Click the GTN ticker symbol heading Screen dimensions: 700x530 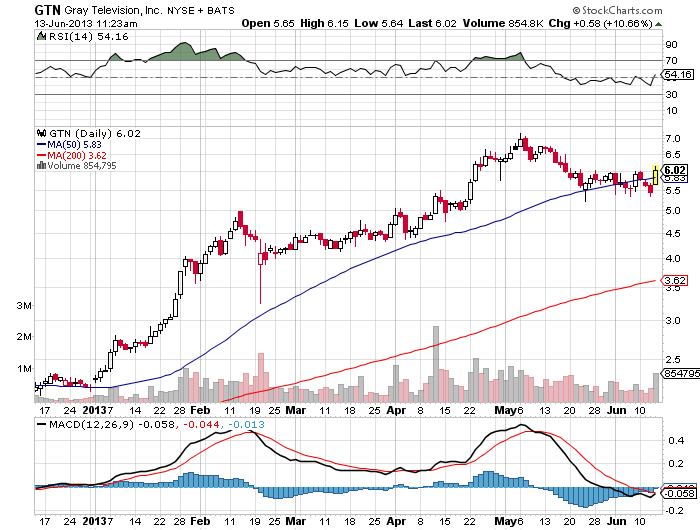(48, 10)
